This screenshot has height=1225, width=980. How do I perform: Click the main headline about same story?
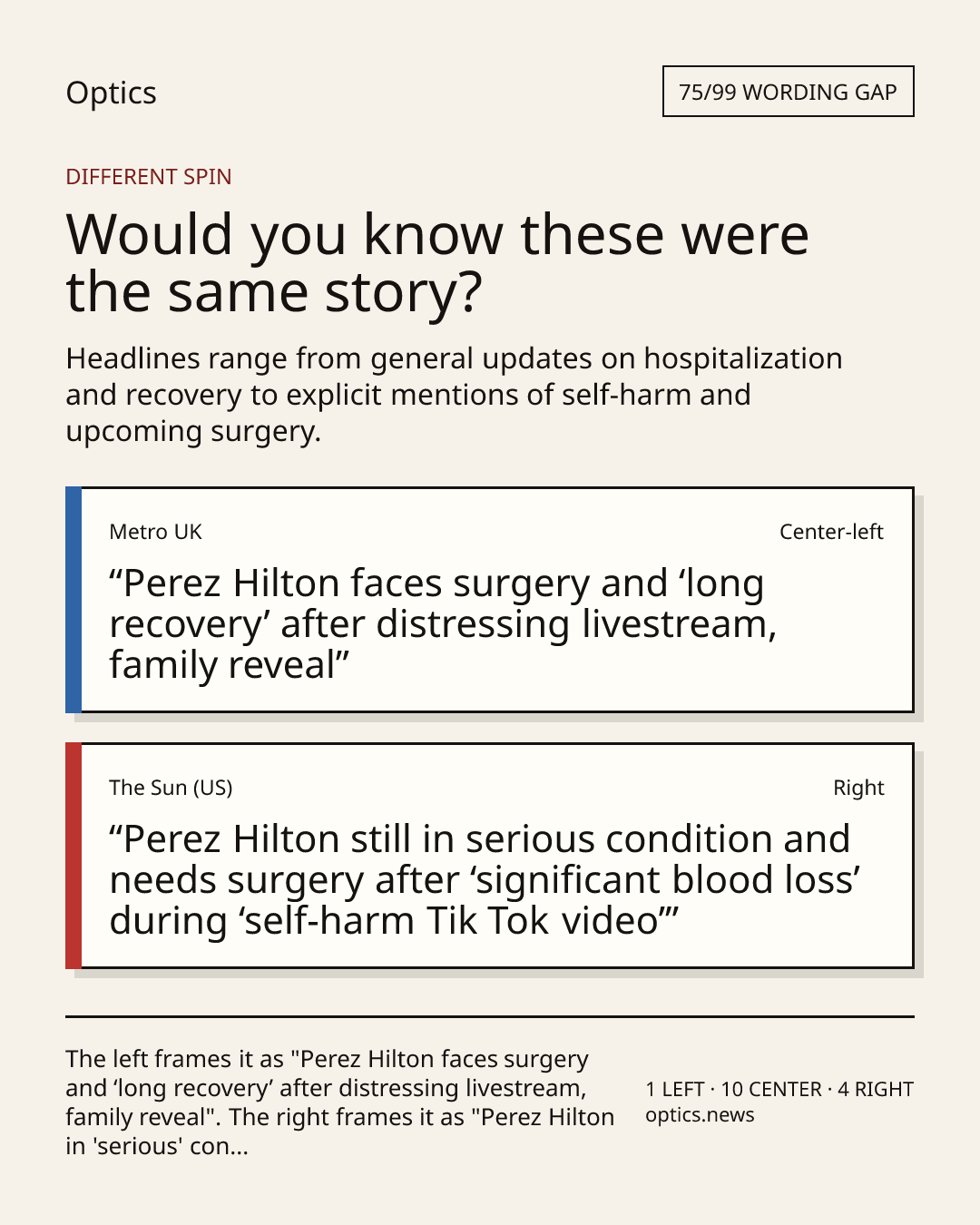tap(437, 262)
